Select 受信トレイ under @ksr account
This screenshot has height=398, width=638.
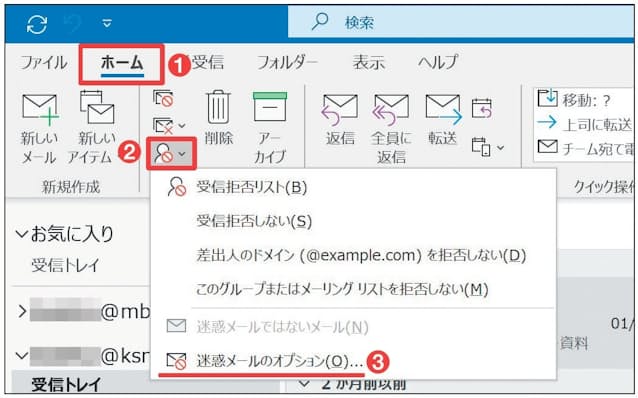coord(66,384)
